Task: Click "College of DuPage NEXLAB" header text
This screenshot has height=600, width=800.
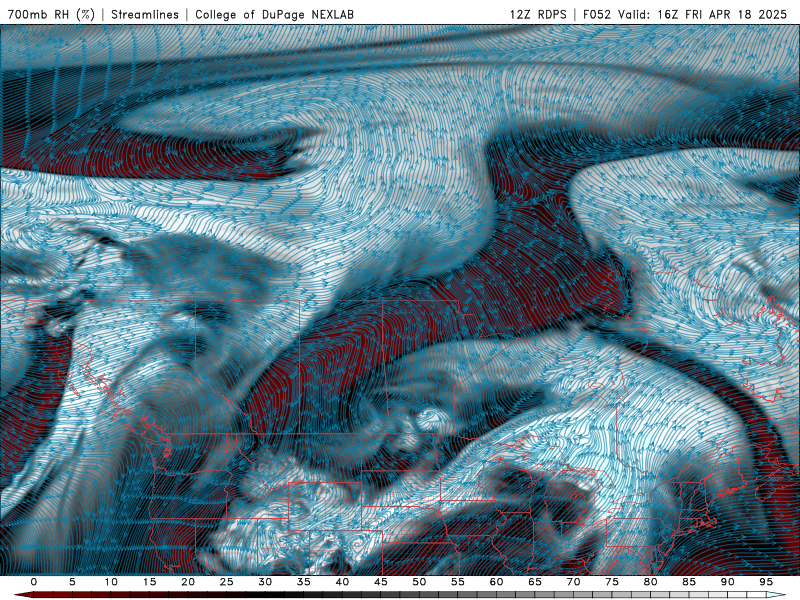Action: point(274,14)
